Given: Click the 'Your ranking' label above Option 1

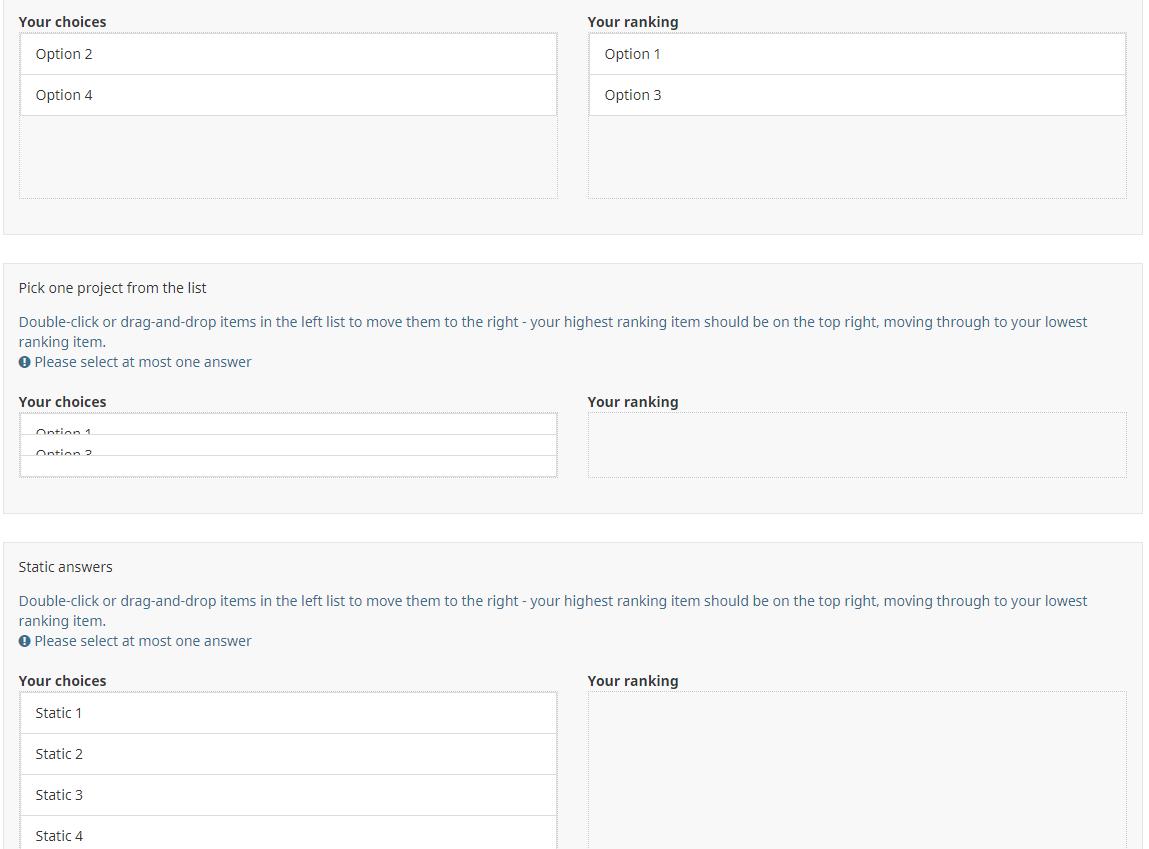Looking at the screenshot, I should pos(632,22).
